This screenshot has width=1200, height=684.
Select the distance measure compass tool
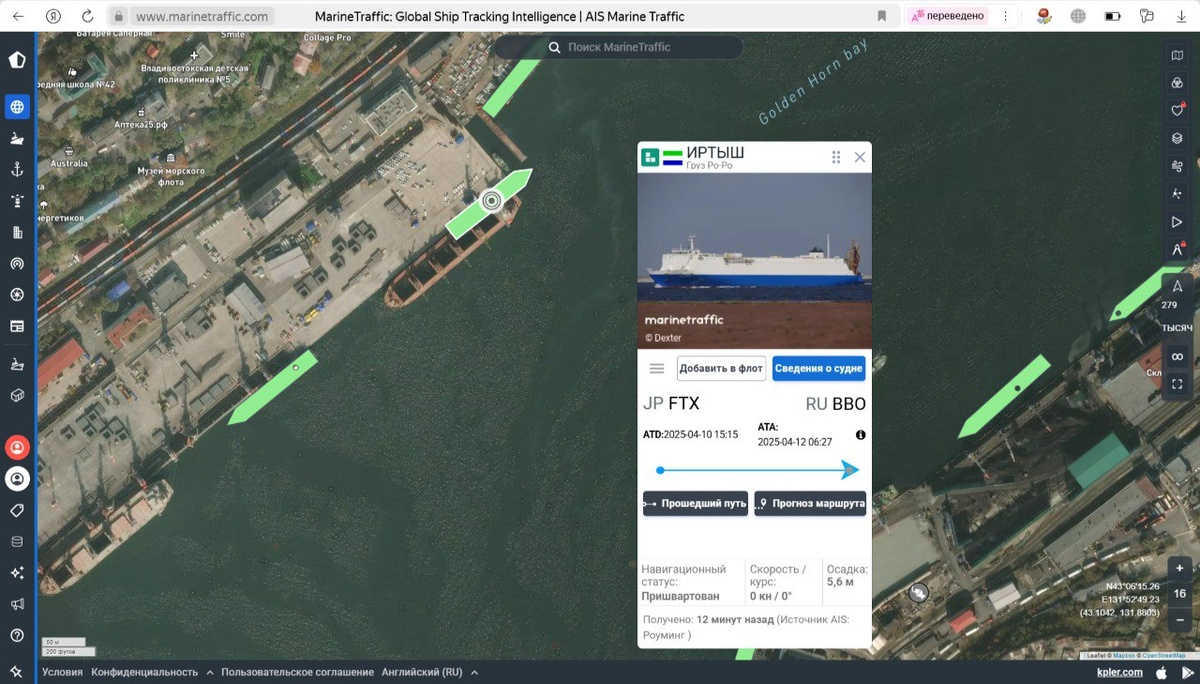pyautogui.click(x=1177, y=250)
